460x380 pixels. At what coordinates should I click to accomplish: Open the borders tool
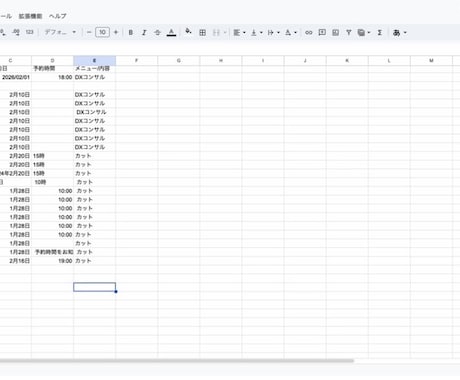(202, 32)
